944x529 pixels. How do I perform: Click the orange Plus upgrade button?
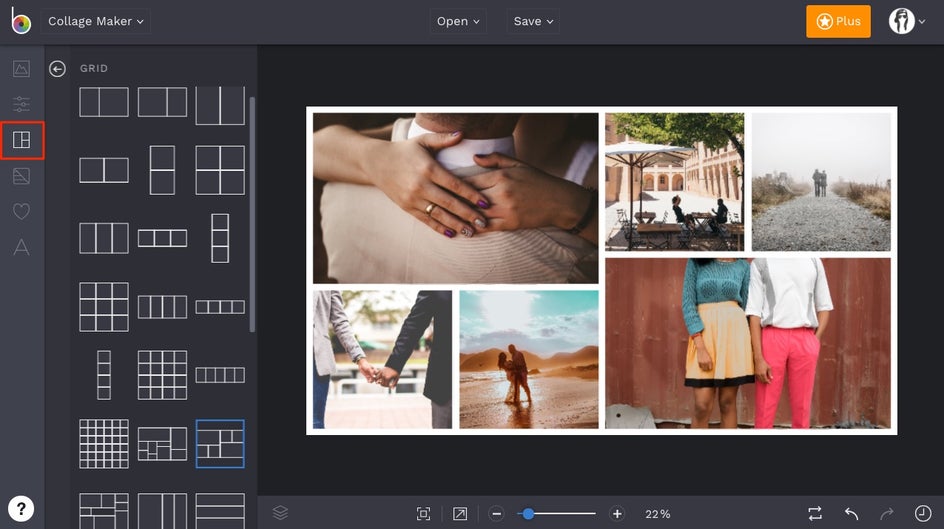[838, 21]
